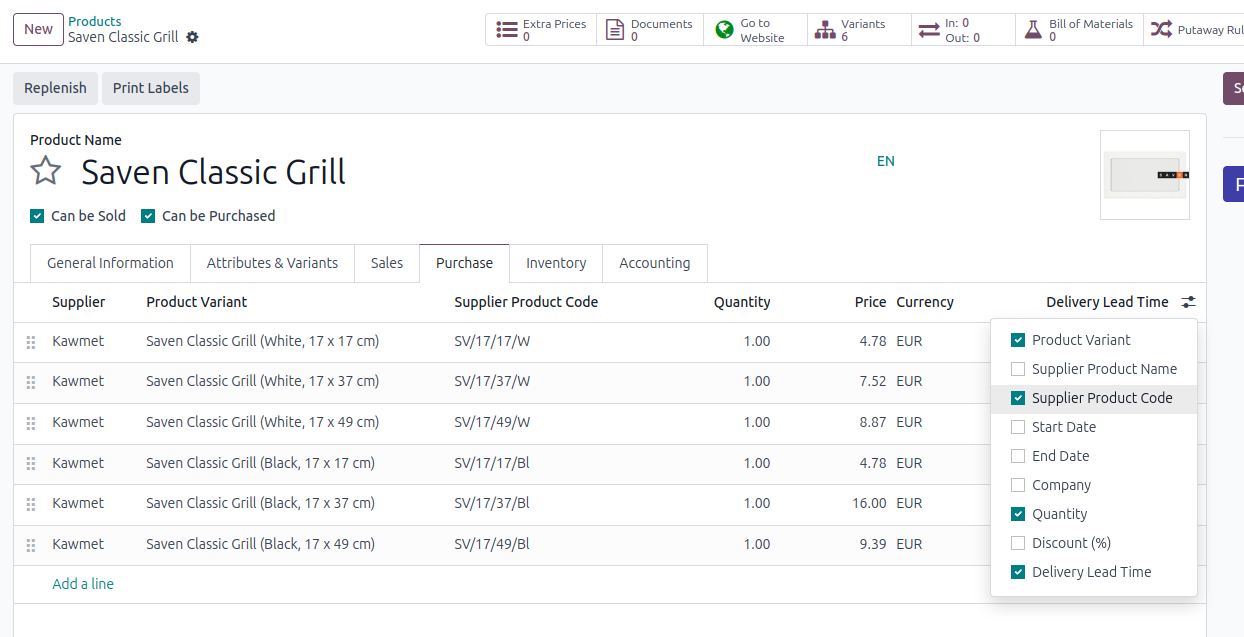Click price value 9.39
Image resolution: width=1244 pixels, height=637 pixels.
point(873,544)
